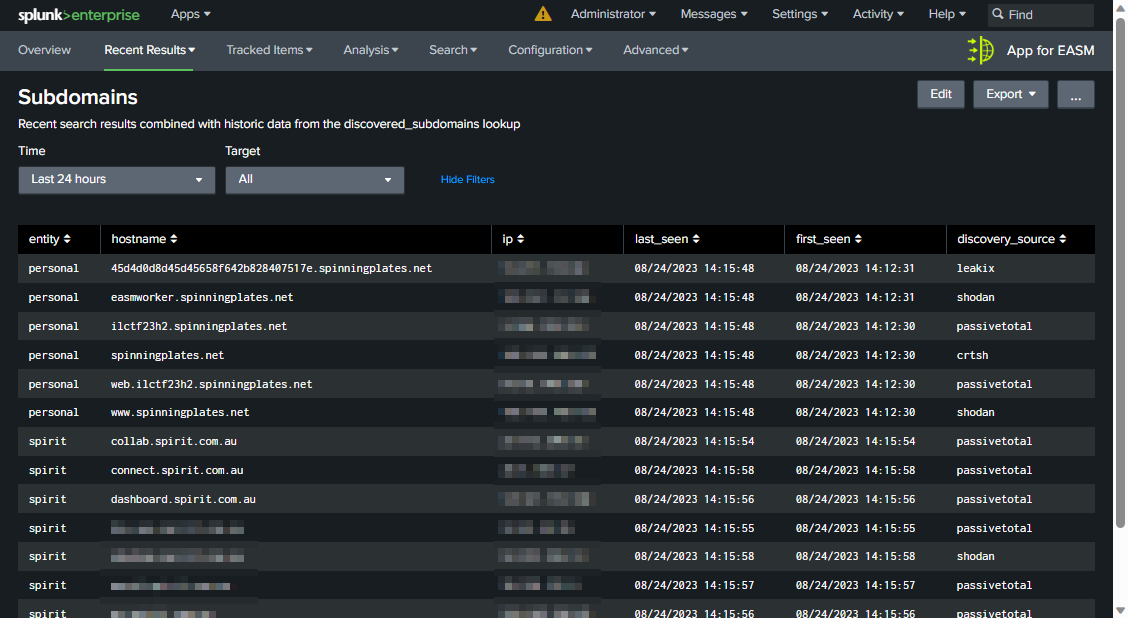
Task: Click hostname www.spinningplates.net
Action: coord(180,412)
